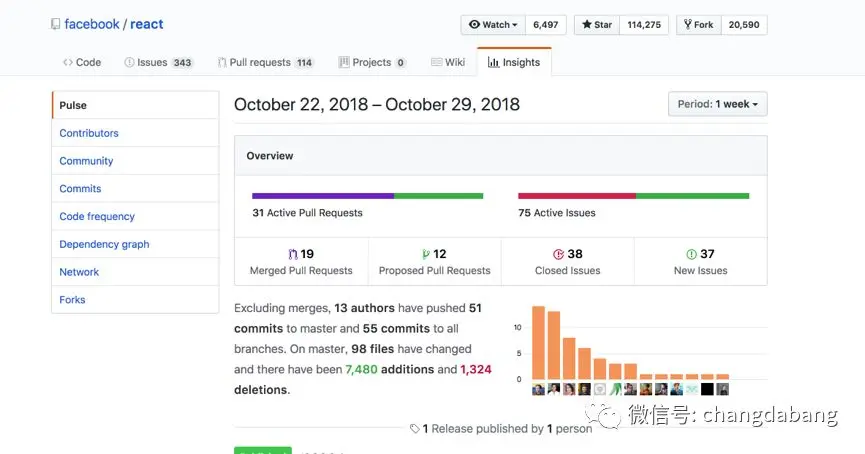
Task: Open Contributors in the sidebar
Action: (135, 133)
